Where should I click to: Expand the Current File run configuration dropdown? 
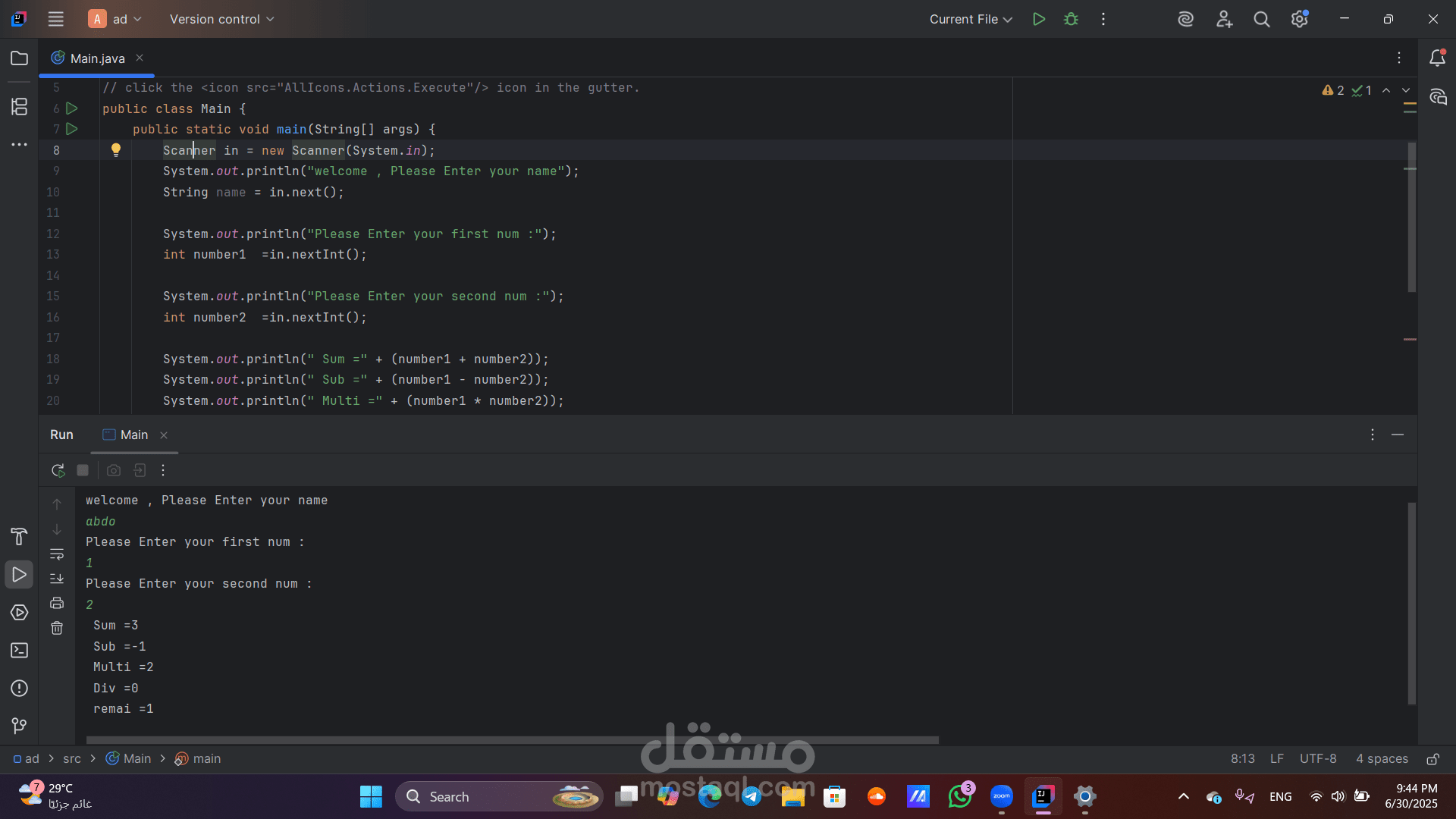coord(971,19)
